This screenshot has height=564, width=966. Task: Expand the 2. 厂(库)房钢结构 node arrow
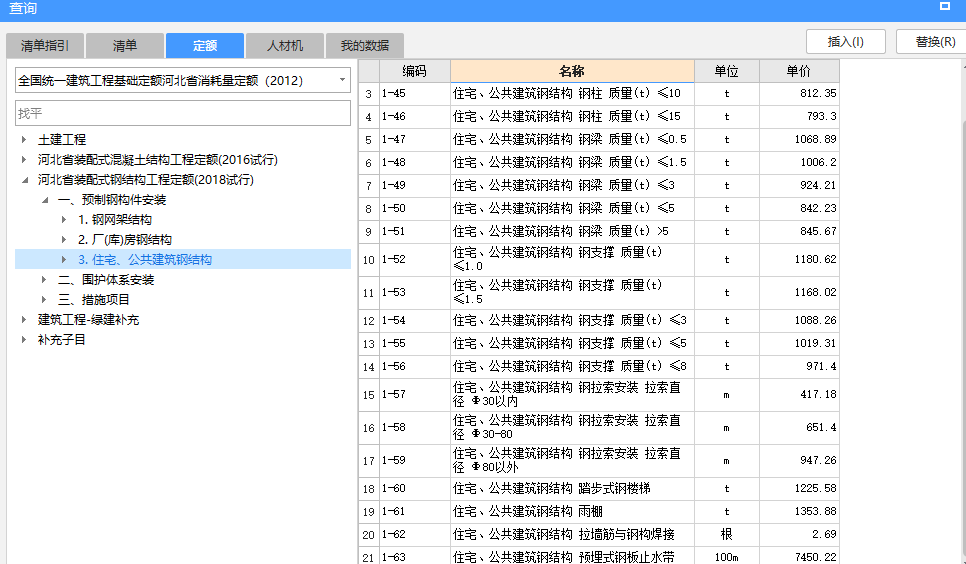(x=64, y=240)
